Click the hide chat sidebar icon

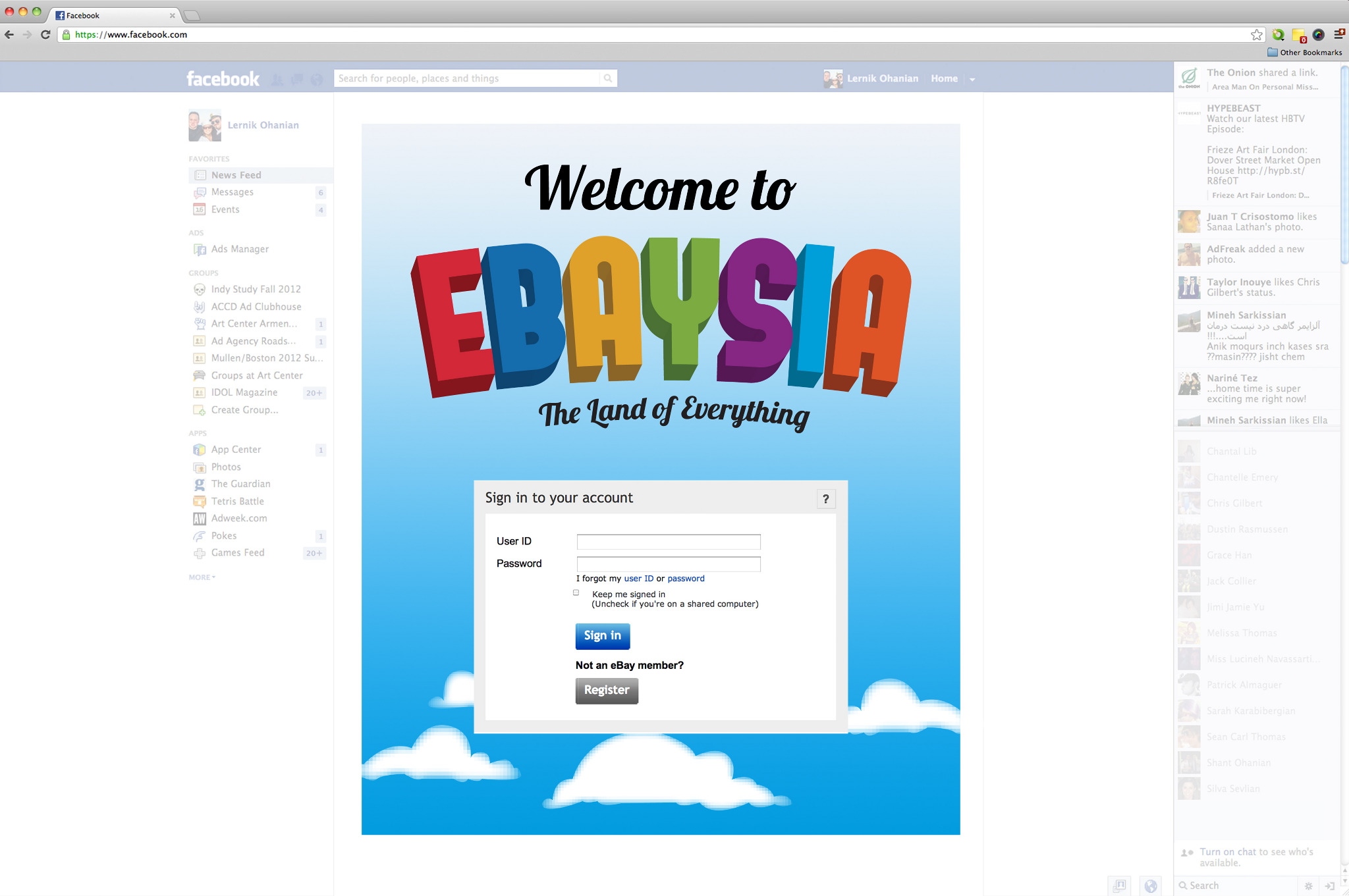tap(1330, 886)
